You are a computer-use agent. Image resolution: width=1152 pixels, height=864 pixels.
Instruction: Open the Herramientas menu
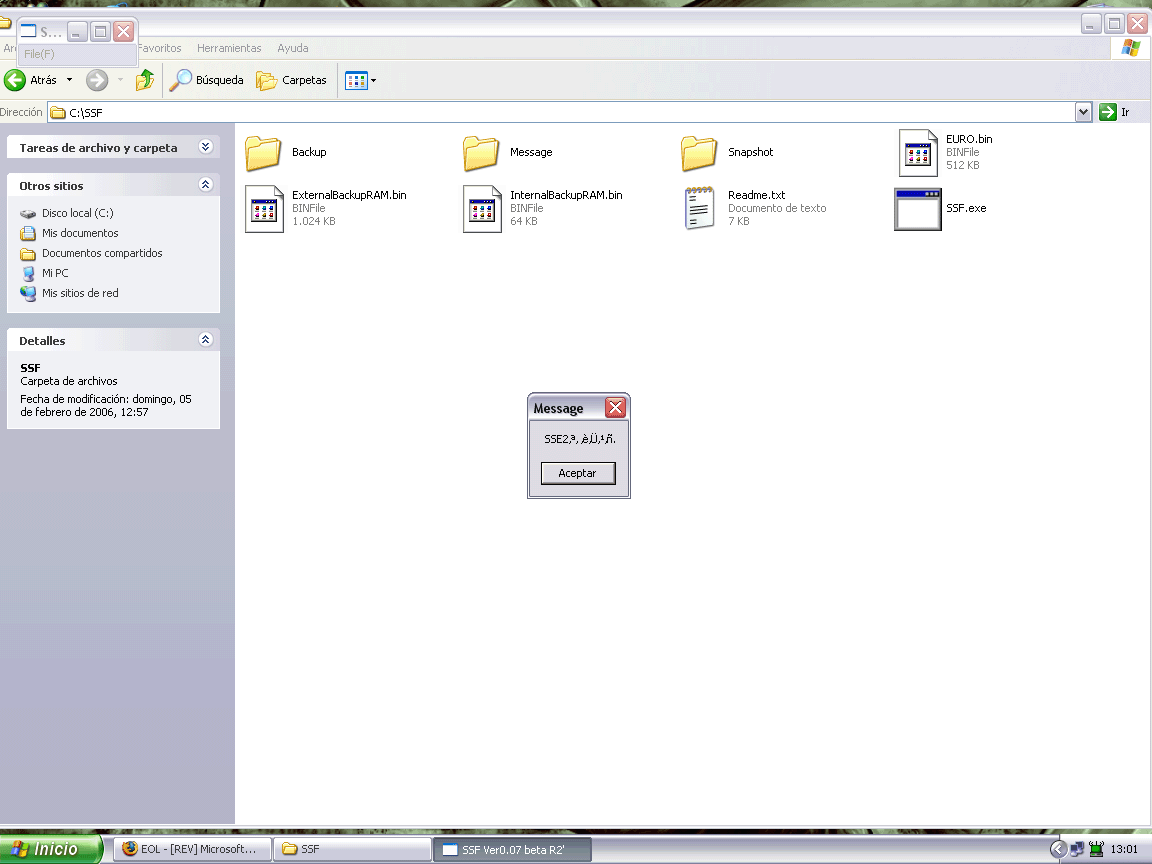pyautogui.click(x=229, y=48)
